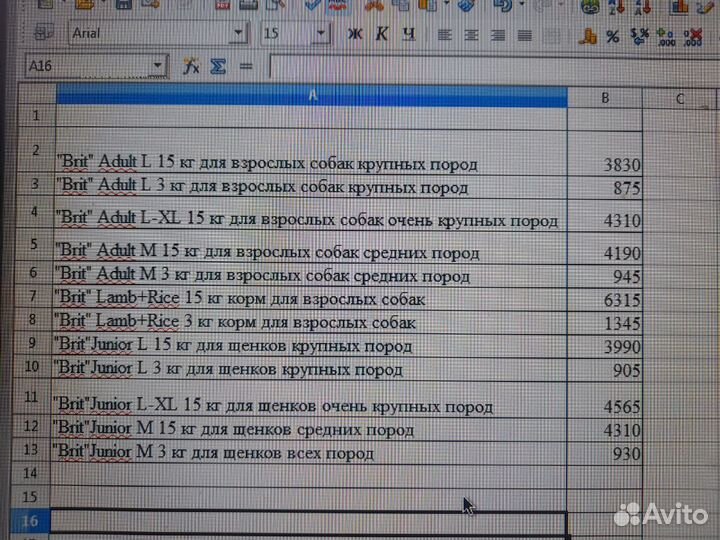720x540 pixels.
Task: Toggle AutoSpellcheck ABC icon
Action: pyautogui.click(x=338, y=6)
